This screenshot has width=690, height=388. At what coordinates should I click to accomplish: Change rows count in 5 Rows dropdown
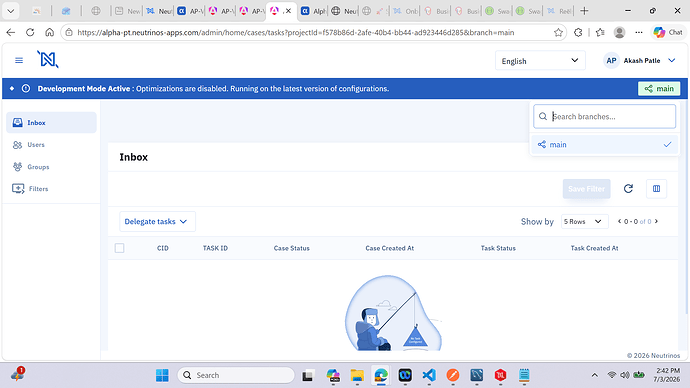[x=584, y=221]
